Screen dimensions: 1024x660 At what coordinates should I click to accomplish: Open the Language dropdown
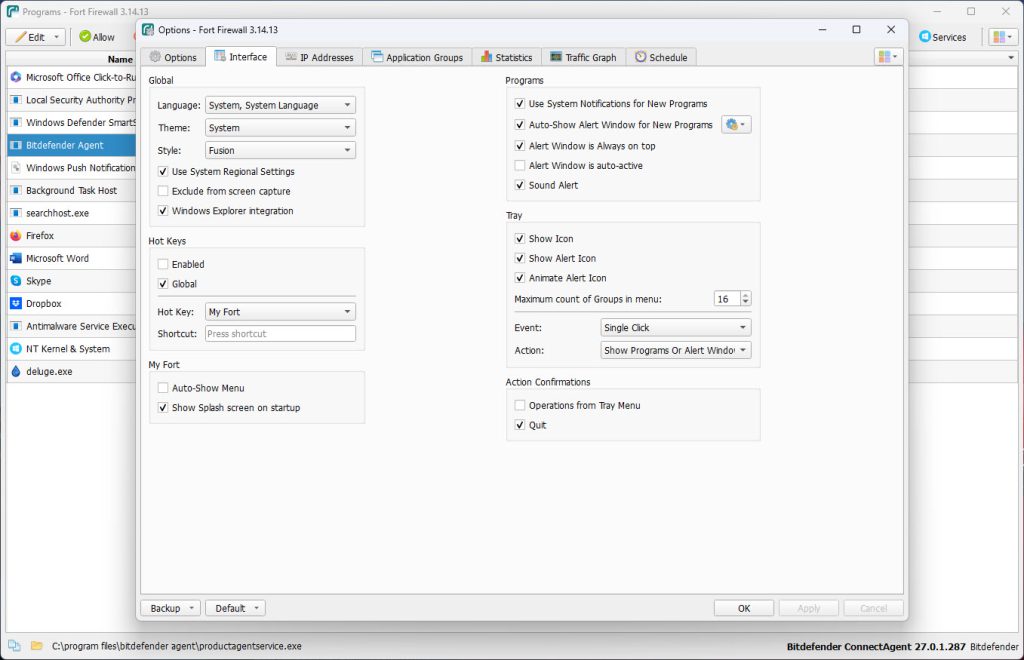280,104
